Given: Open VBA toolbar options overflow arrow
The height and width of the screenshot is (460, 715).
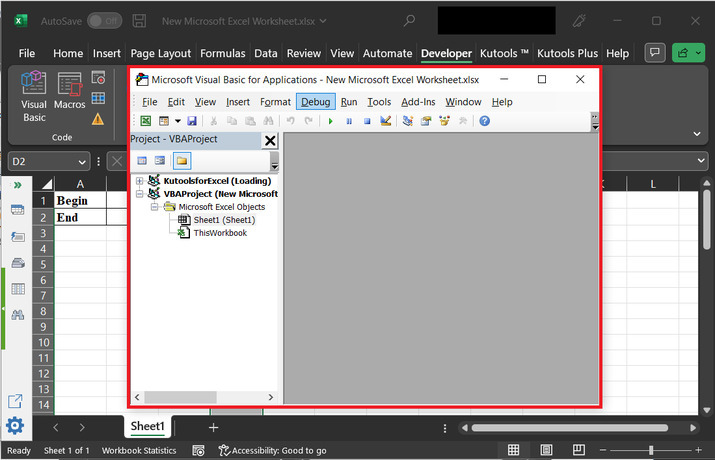Looking at the screenshot, I should (x=595, y=122).
